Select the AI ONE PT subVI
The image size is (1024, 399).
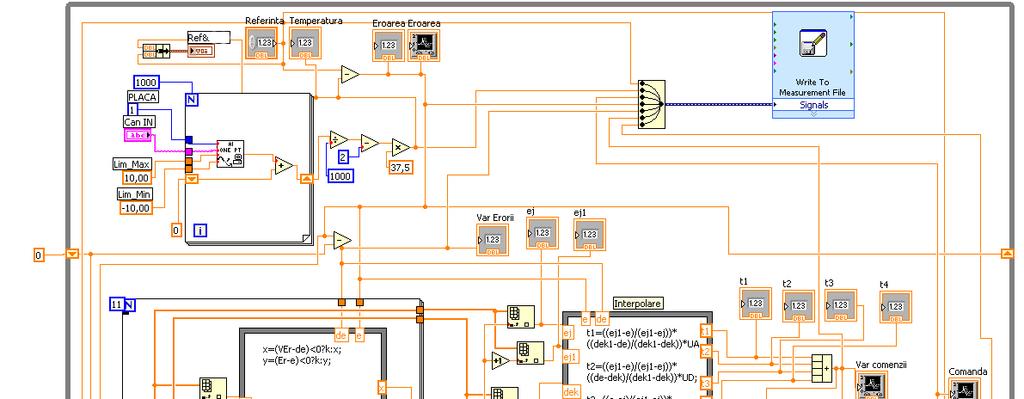[231, 154]
